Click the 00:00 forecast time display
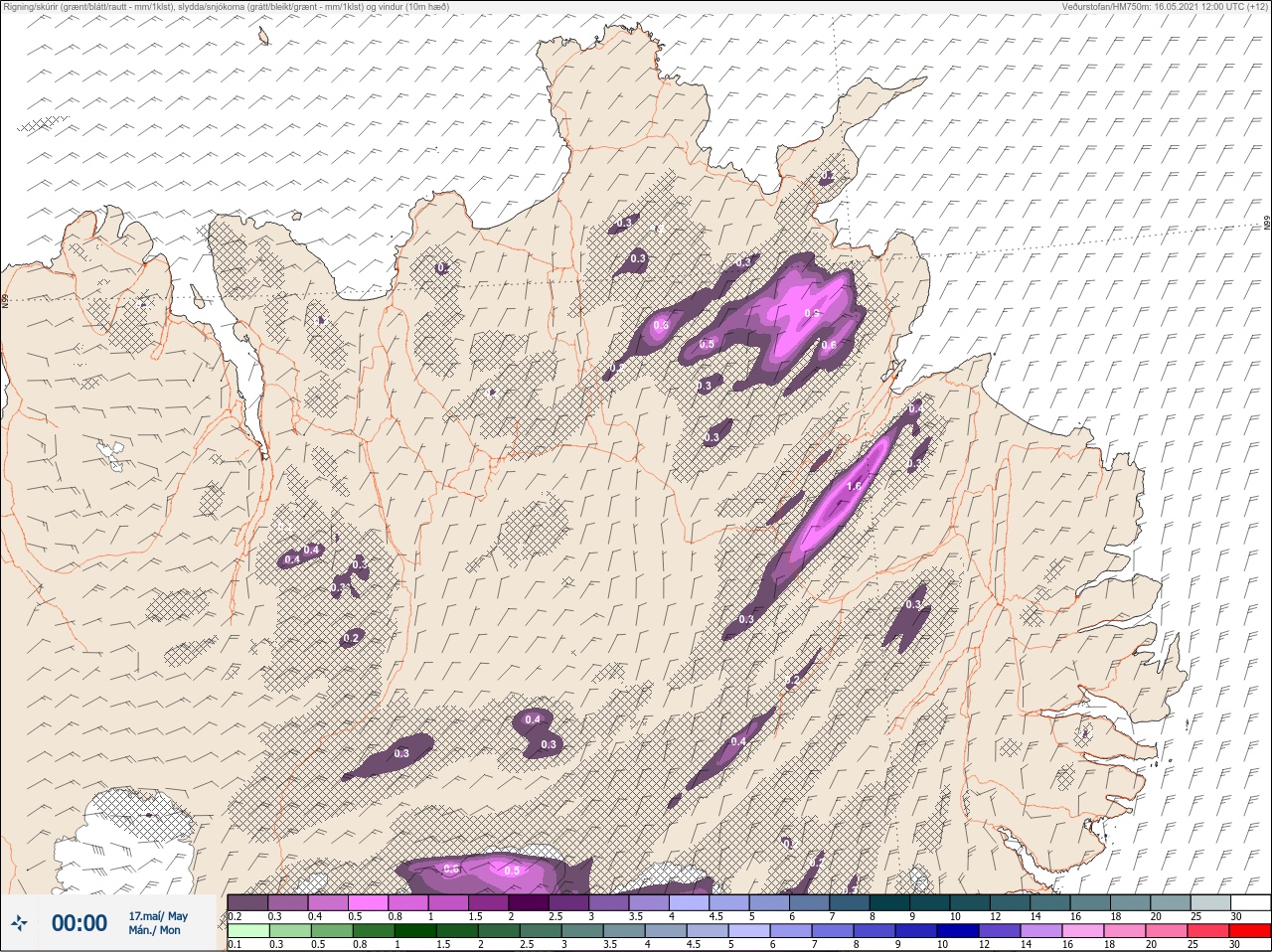1272x952 pixels. point(79,923)
